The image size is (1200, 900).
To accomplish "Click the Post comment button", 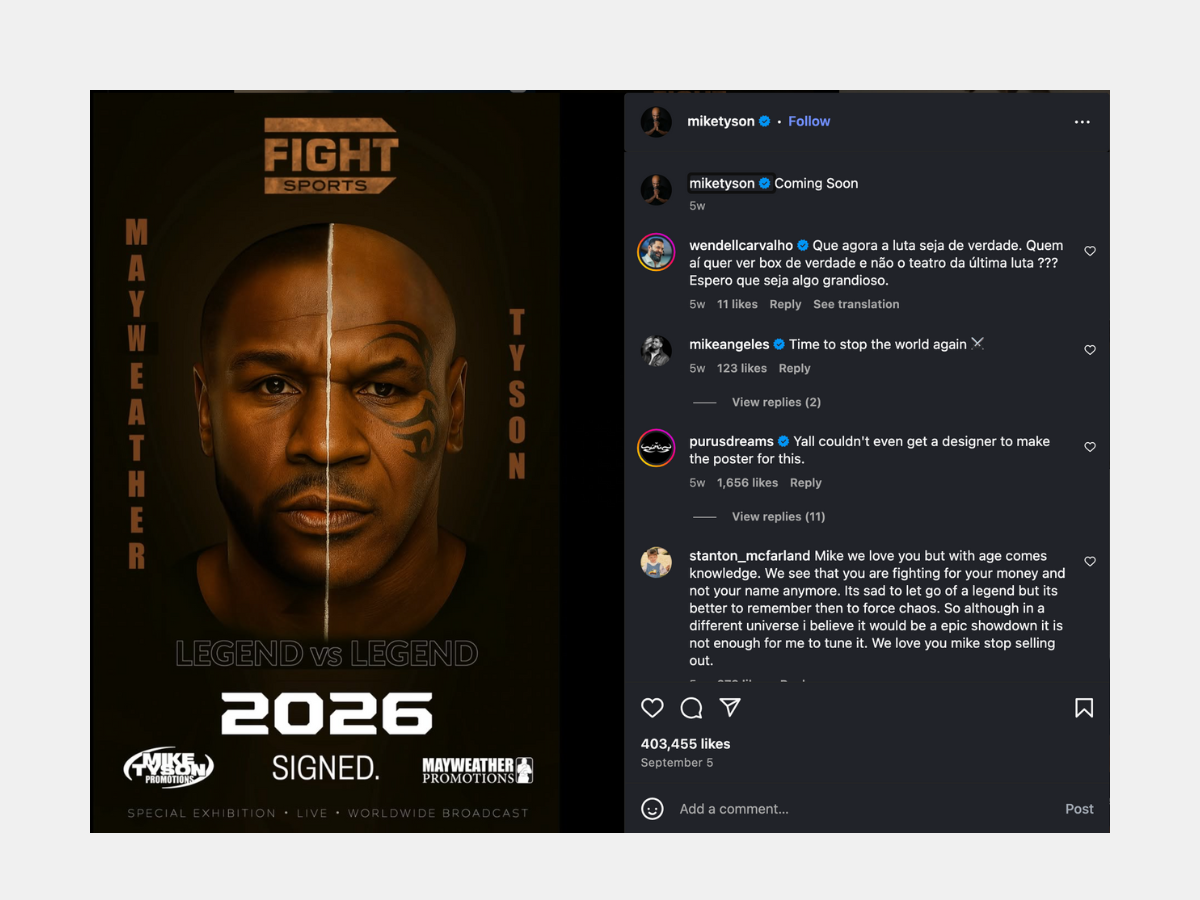I will pyautogui.click(x=1079, y=809).
